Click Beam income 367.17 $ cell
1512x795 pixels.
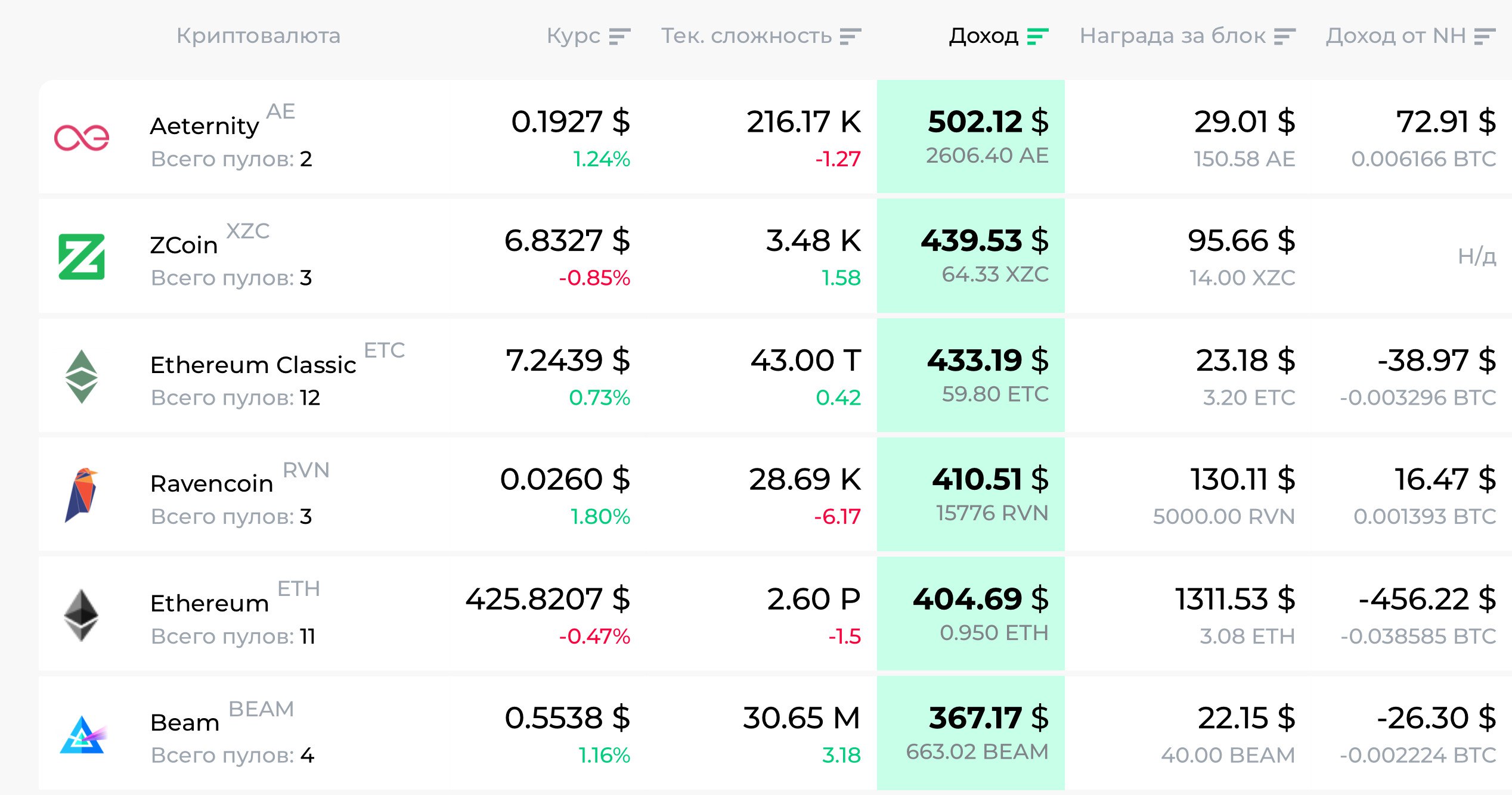(x=971, y=733)
